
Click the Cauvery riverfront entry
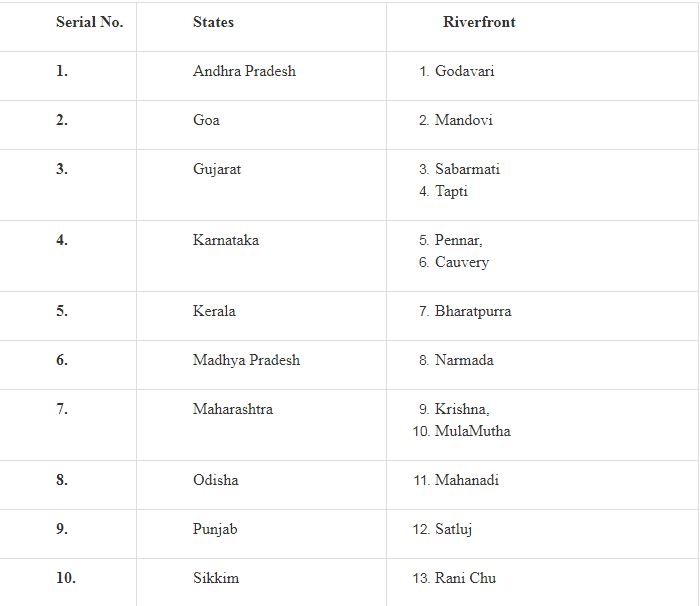[461, 262]
